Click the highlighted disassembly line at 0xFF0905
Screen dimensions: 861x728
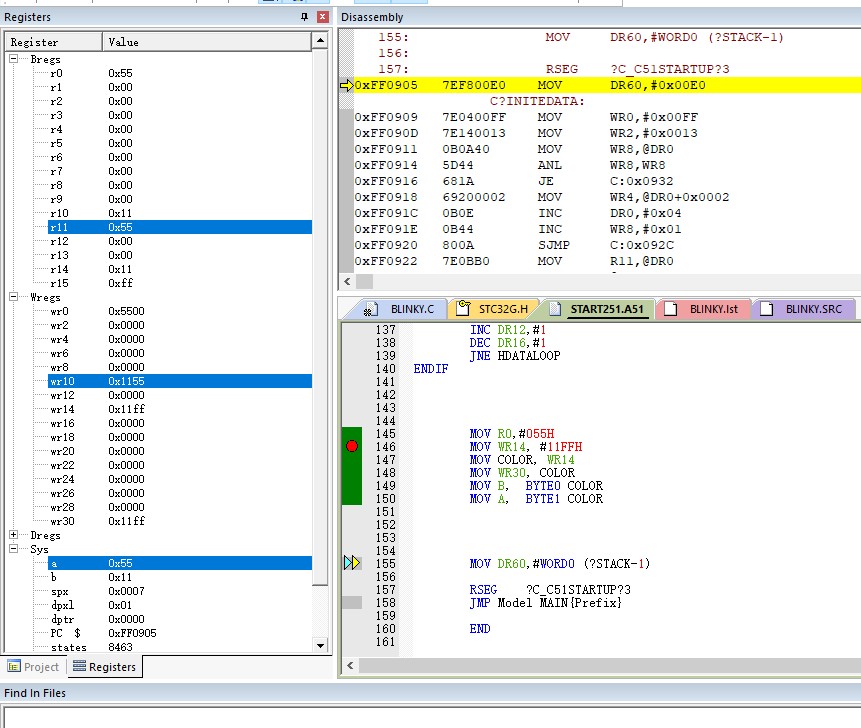point(607,85)
